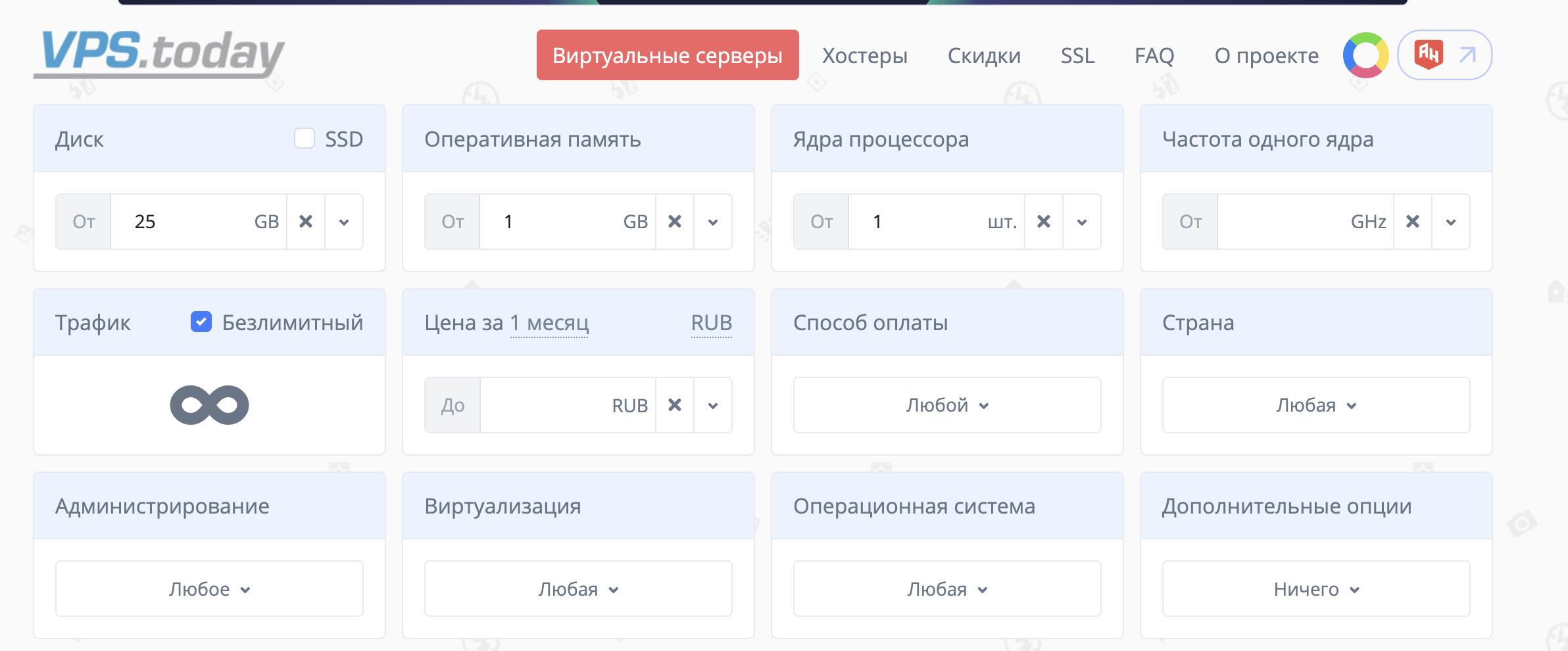1568x651 pixels.
Task: Click the SSD label text
Action: click(x=344, y=139)
